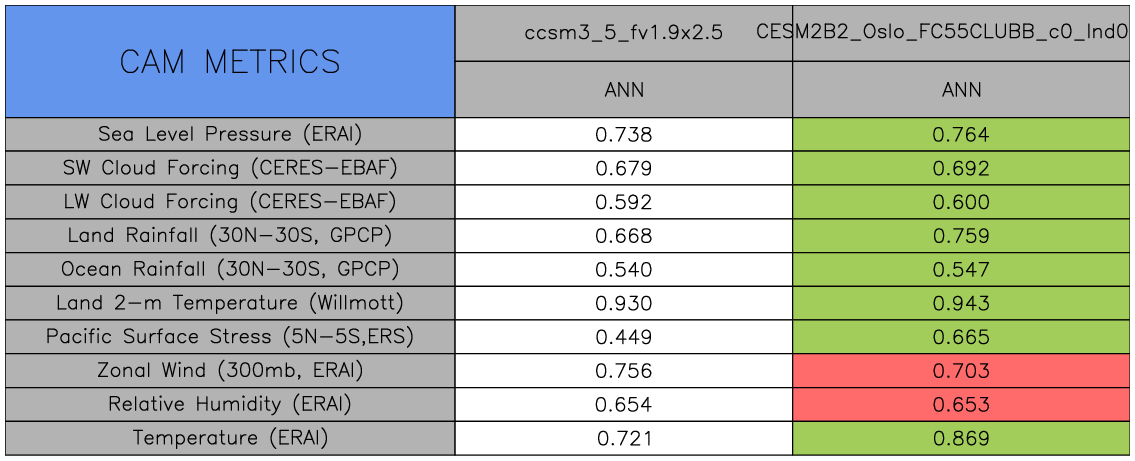The width and height of the screenshot is (1135, 461).
Task: Click the Sea Level Pressure (ERAI) row label
Action: (x=230, y=134)
